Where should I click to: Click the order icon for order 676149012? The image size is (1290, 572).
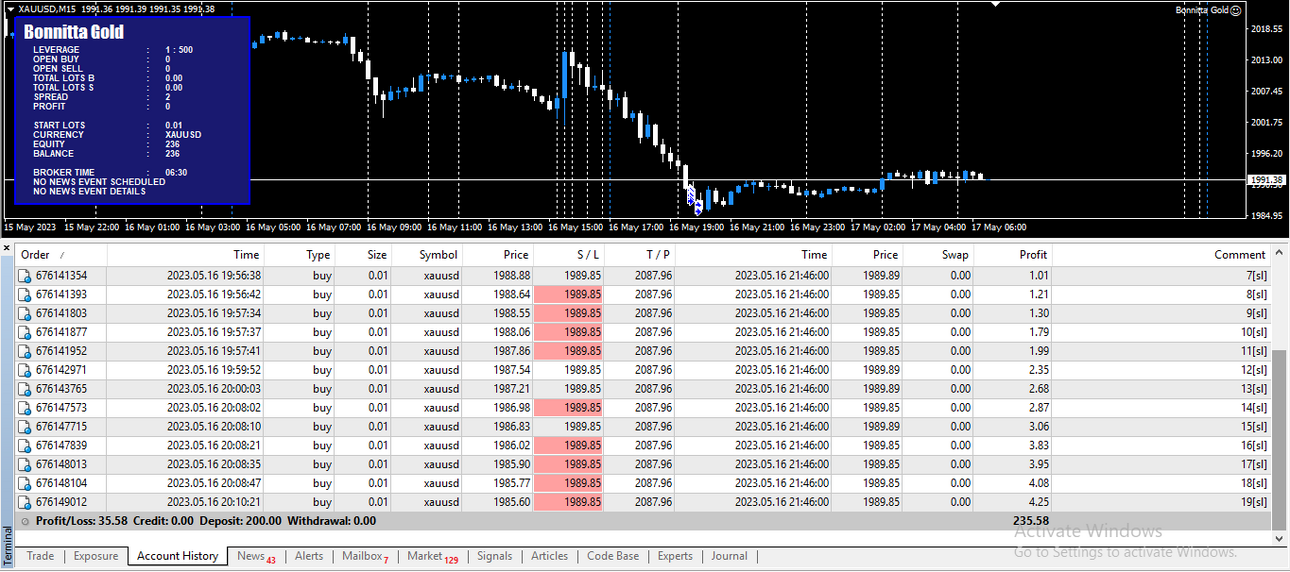coord(25,502)
